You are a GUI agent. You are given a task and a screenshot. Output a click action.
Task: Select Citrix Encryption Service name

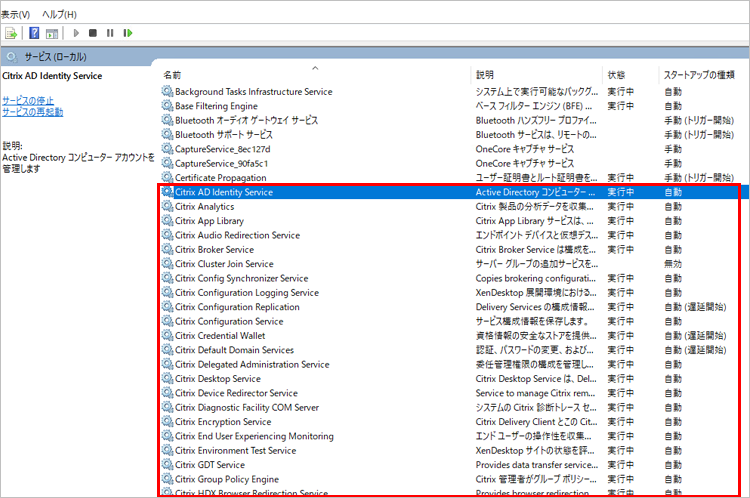tap(223, 422)
